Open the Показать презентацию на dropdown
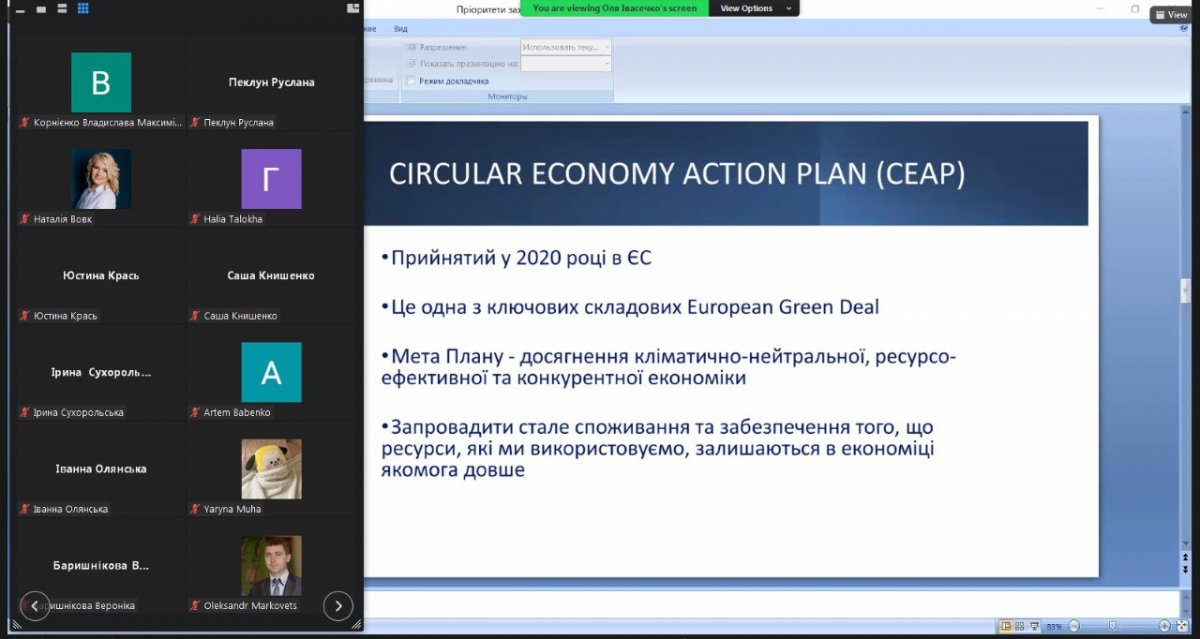 click(x=566, y=63)
